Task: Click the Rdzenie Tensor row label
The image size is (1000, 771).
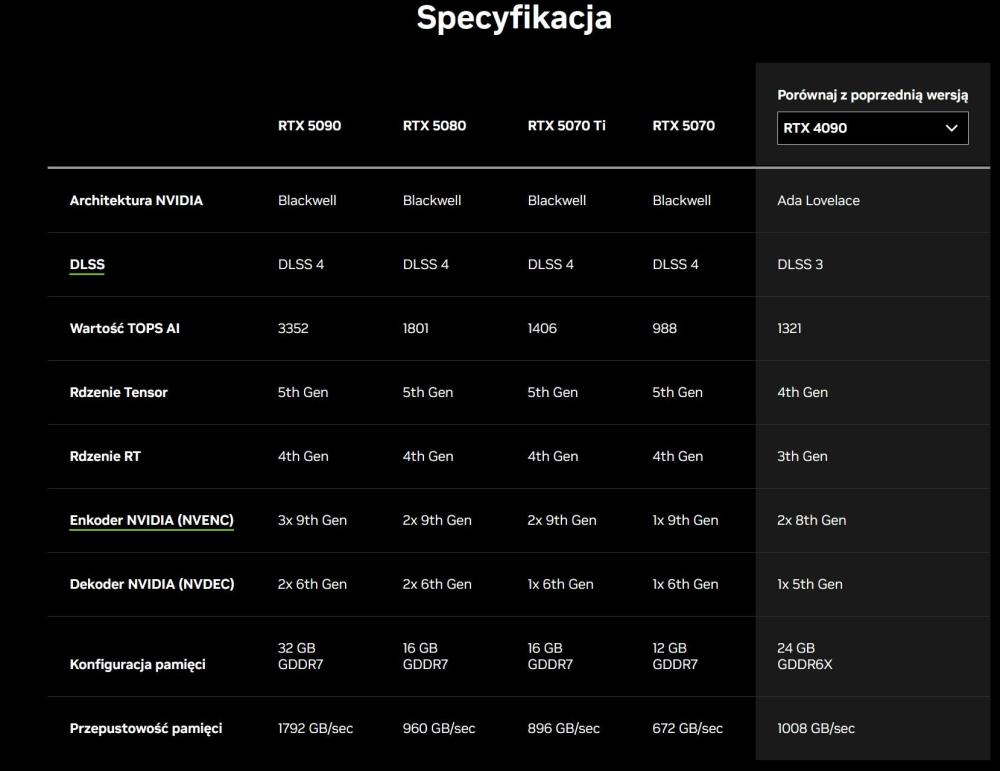Action: [118, 392]
